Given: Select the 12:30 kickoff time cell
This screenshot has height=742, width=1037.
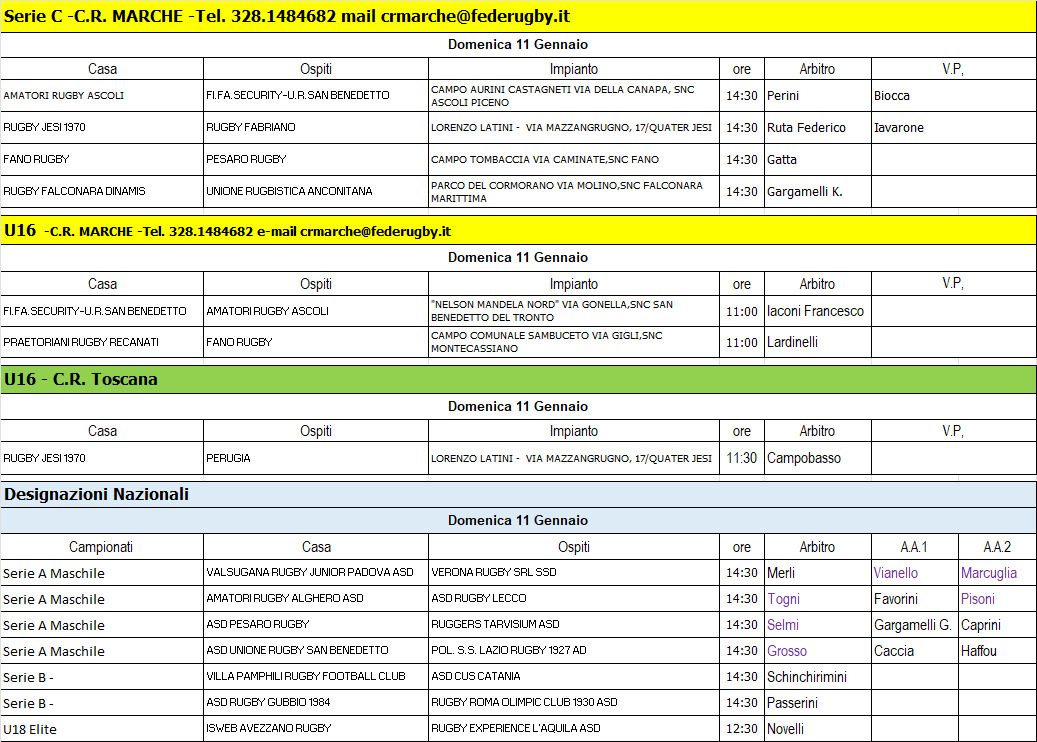Looking at the screenshot, I should pyautogui.click(x=741, y=729).
